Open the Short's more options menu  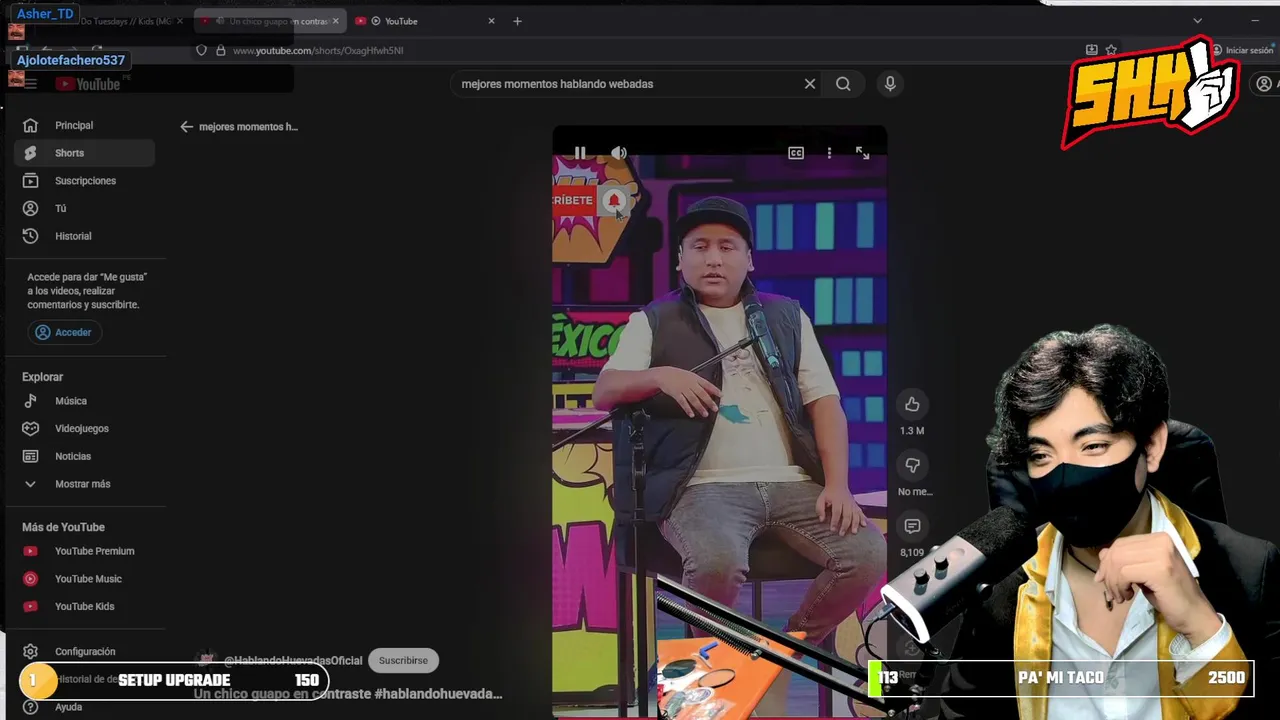pos(829,153)
